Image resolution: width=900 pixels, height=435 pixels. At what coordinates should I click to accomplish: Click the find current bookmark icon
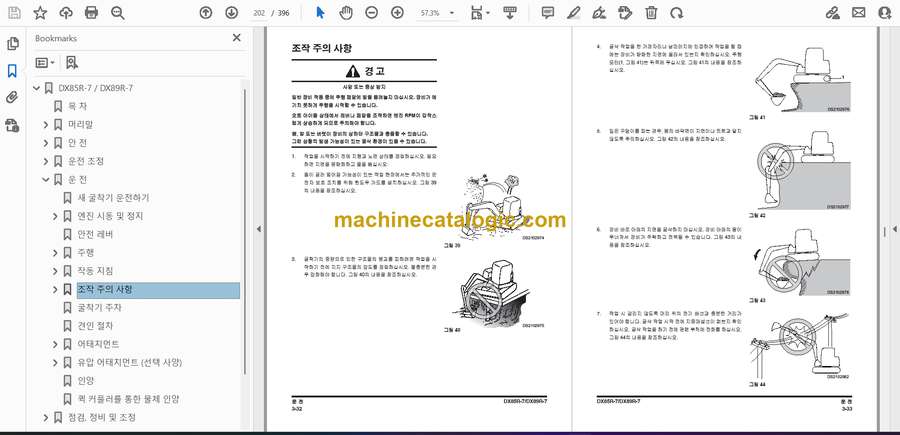point(71,63)
